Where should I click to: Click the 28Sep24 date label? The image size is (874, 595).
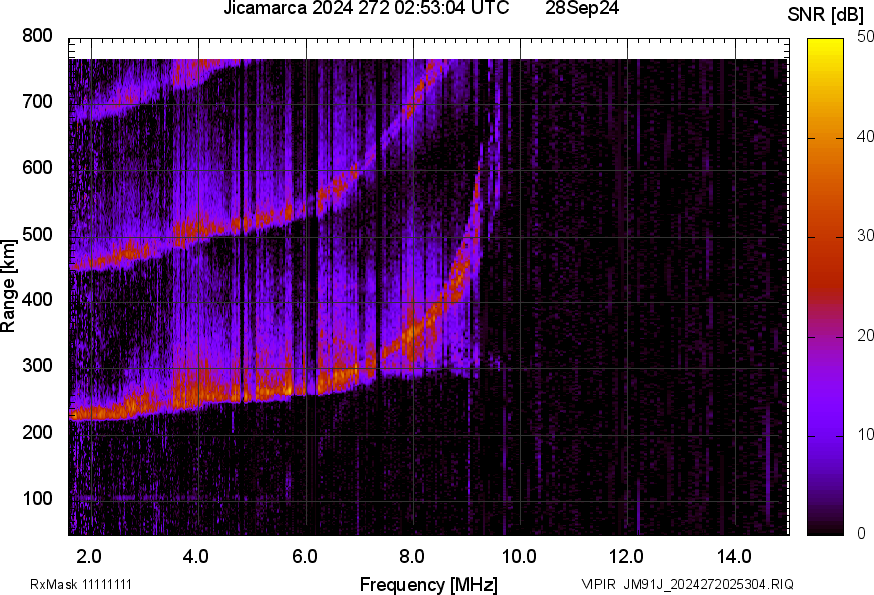pos(581,9)
